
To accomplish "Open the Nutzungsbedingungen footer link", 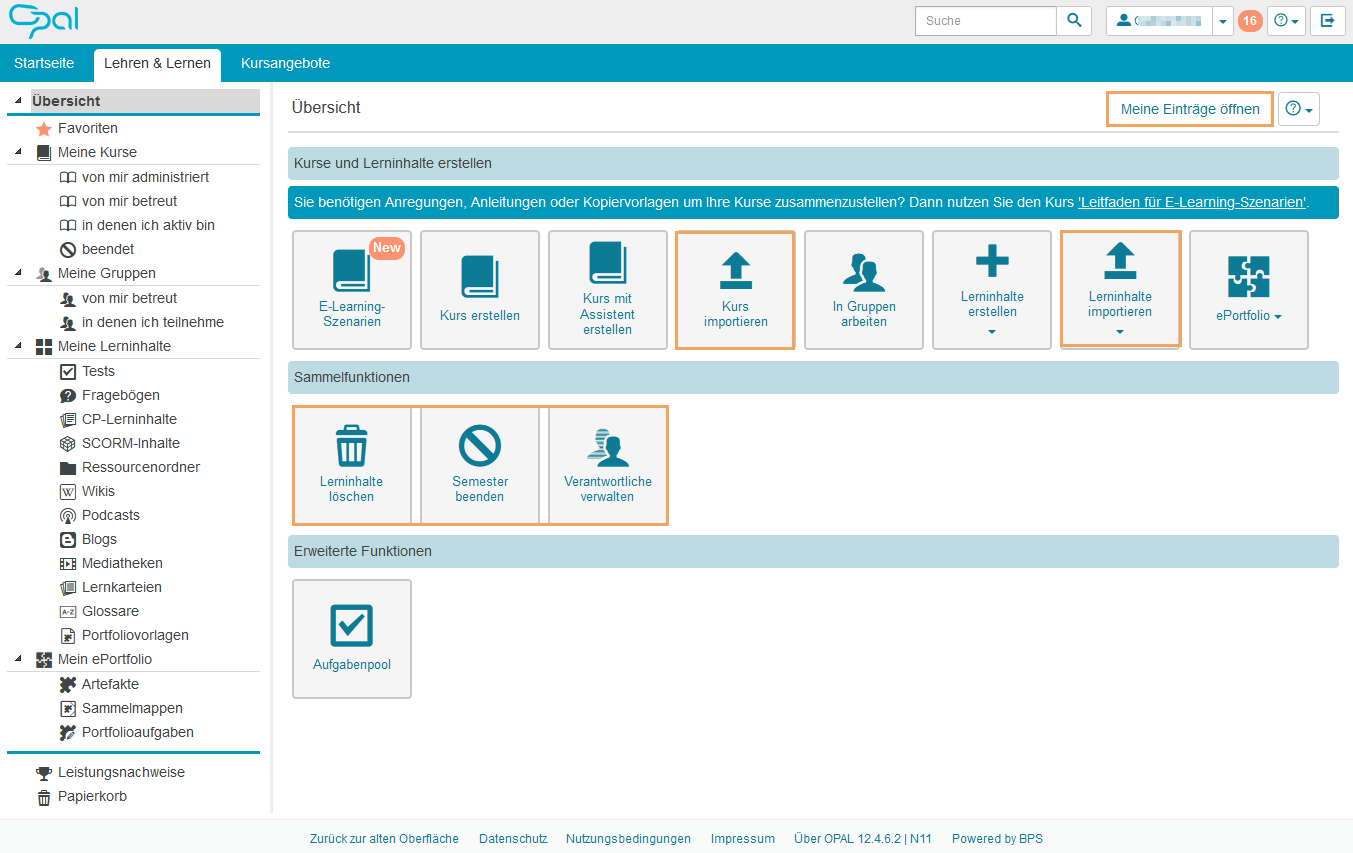I will coord(628,839).
